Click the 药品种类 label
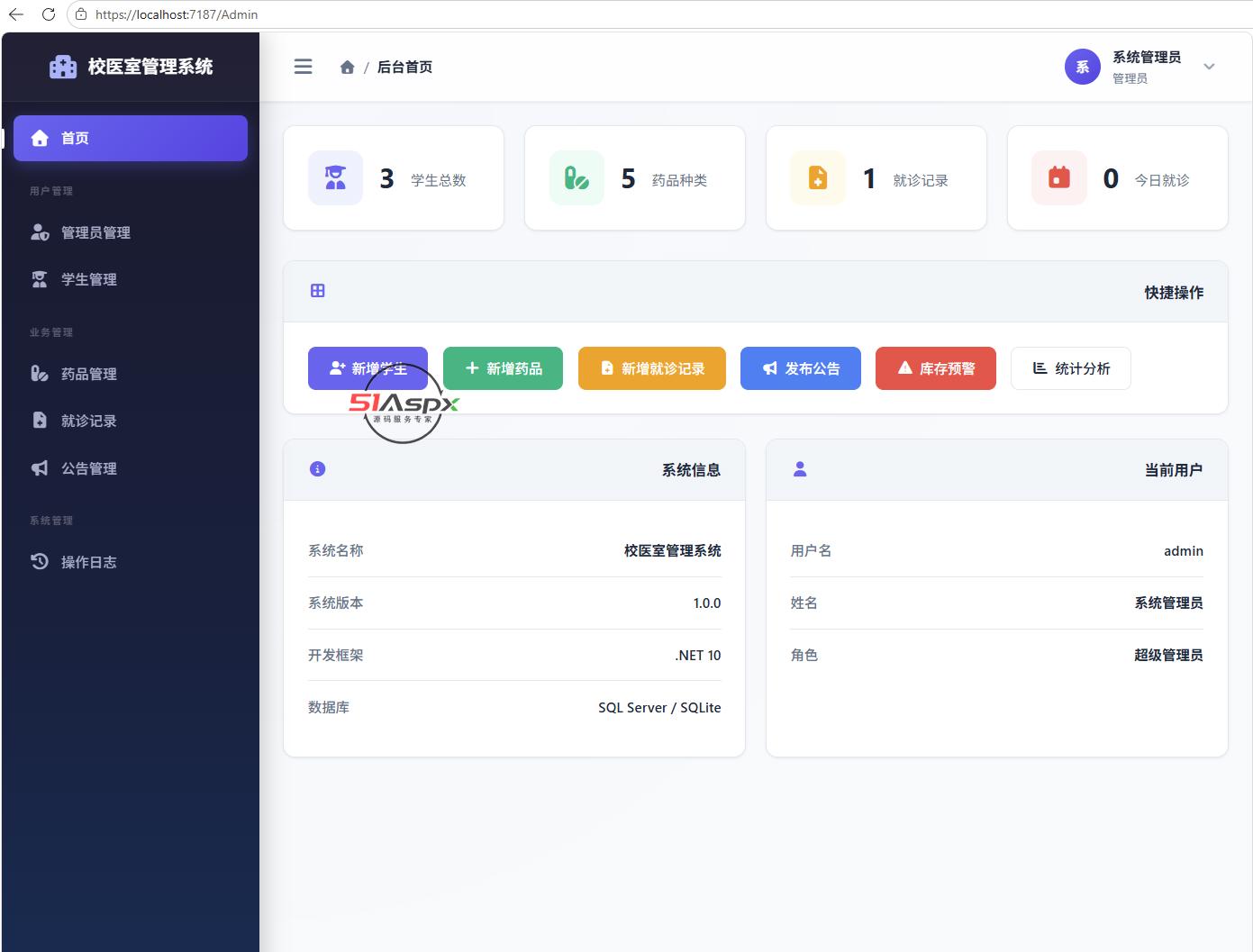The width and height of the screenshot is (1253, 952). pos(680,180)
